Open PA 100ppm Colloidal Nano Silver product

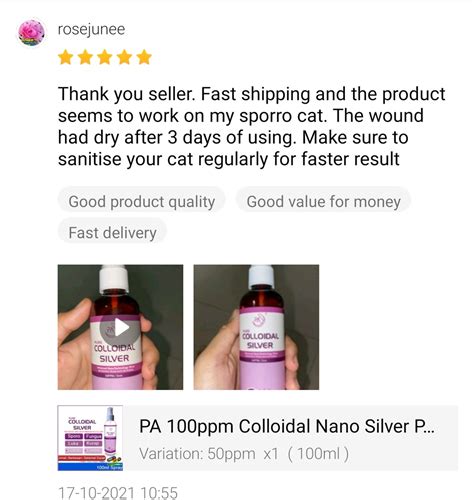pos(287,426)
